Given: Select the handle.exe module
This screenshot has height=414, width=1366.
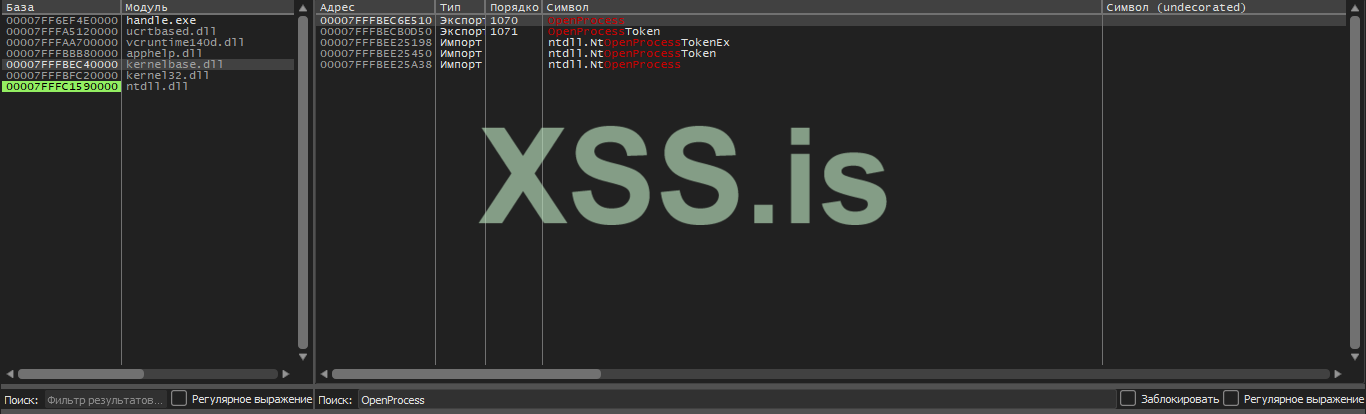Looking at the screenshot, I should 161,20.
